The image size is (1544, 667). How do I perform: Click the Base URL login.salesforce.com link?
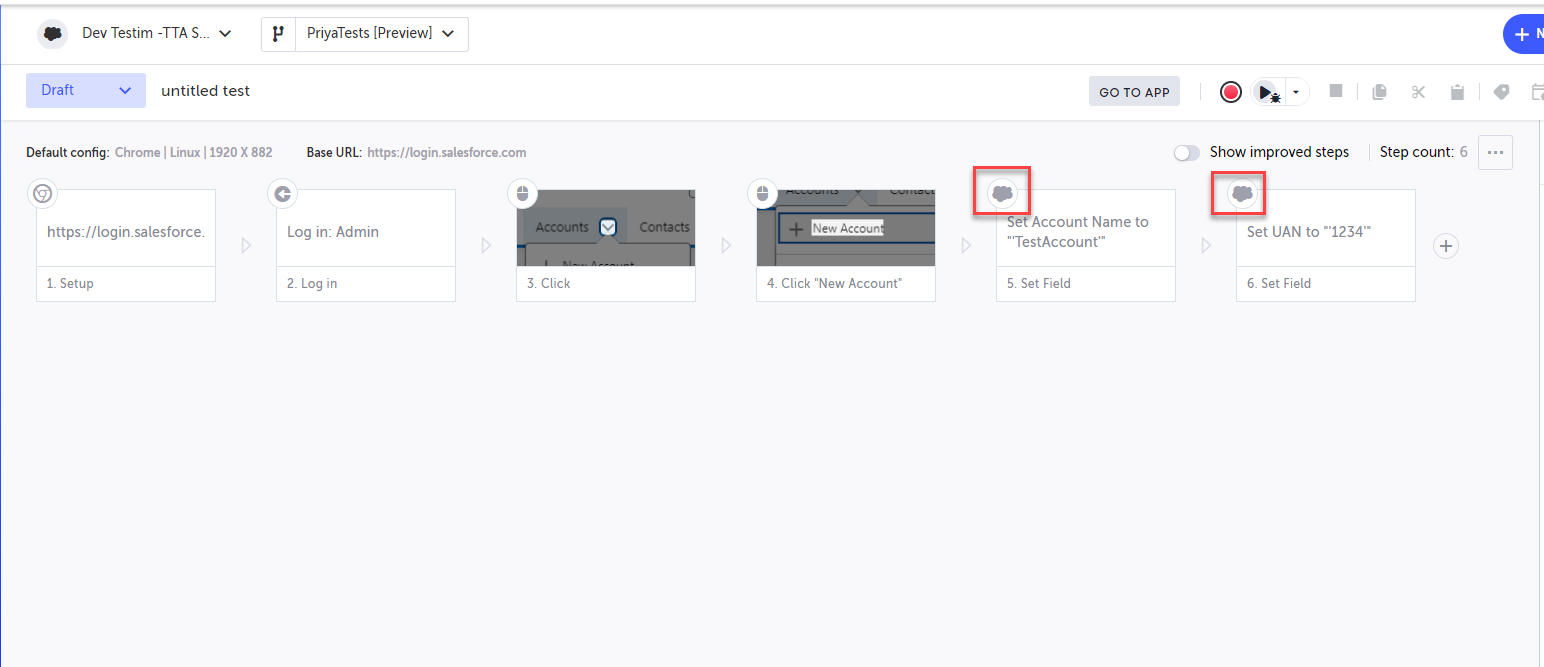point(446,153)
